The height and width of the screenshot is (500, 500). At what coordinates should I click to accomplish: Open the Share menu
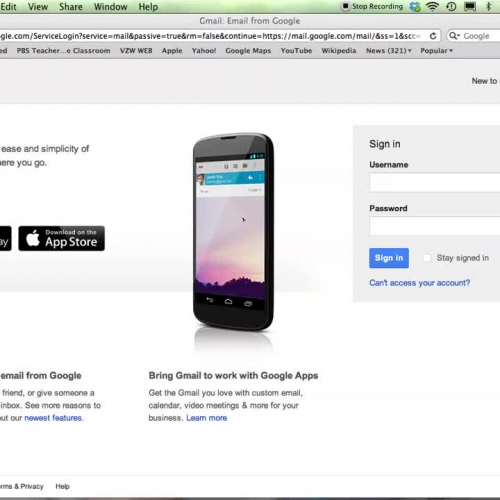pos(71,7)
